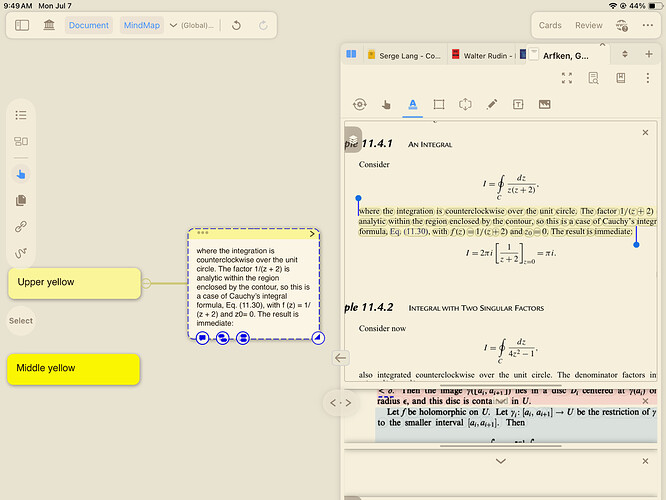Open the sync settings icon

pyautogui.click(x=622, y=25)
